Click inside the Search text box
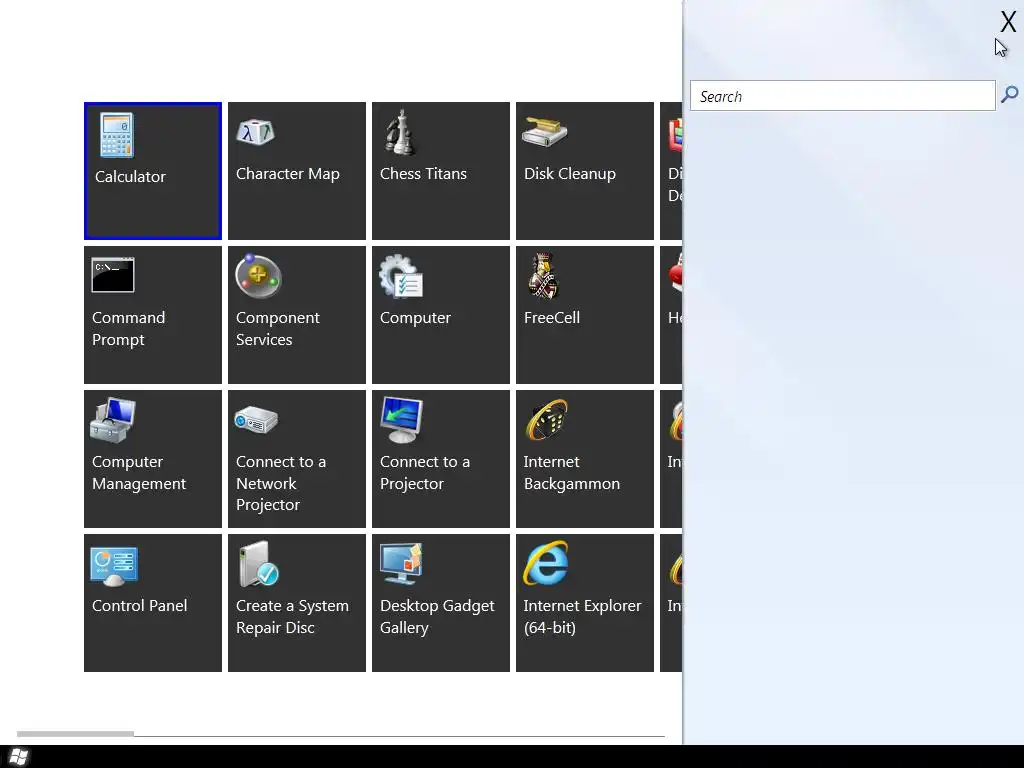 click(x=842, y=96)
